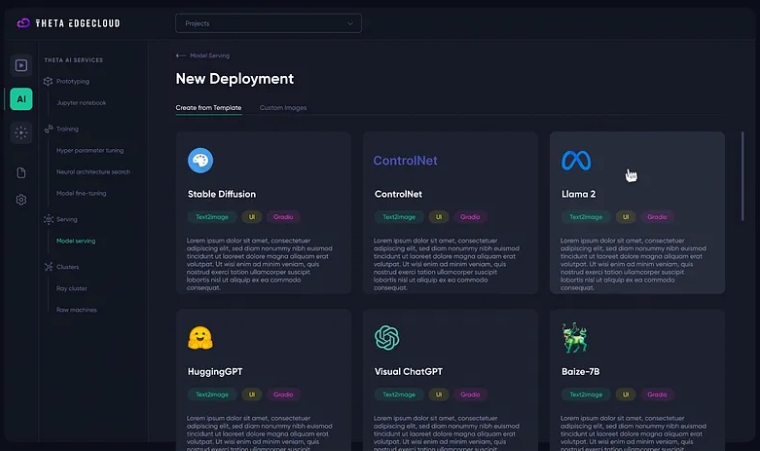Click the Meta logo on Llama 2
This screenshot has width=760, height=451.
pos(576,161)
